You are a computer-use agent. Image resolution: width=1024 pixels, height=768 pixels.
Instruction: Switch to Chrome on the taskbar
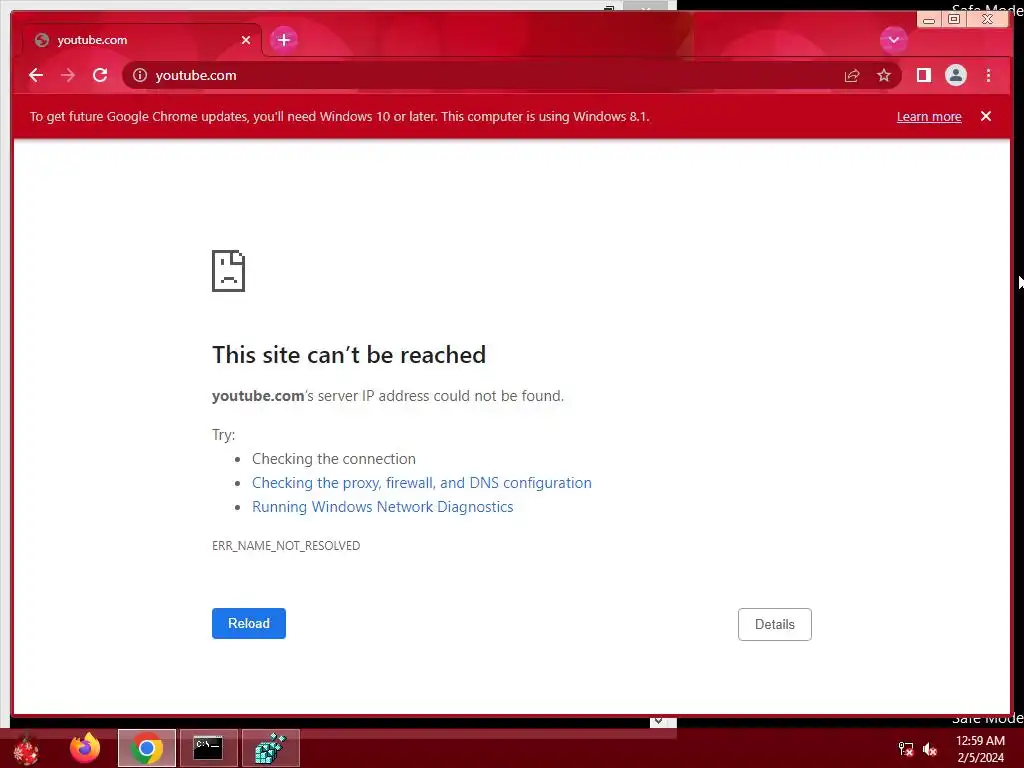click(147, 748)
